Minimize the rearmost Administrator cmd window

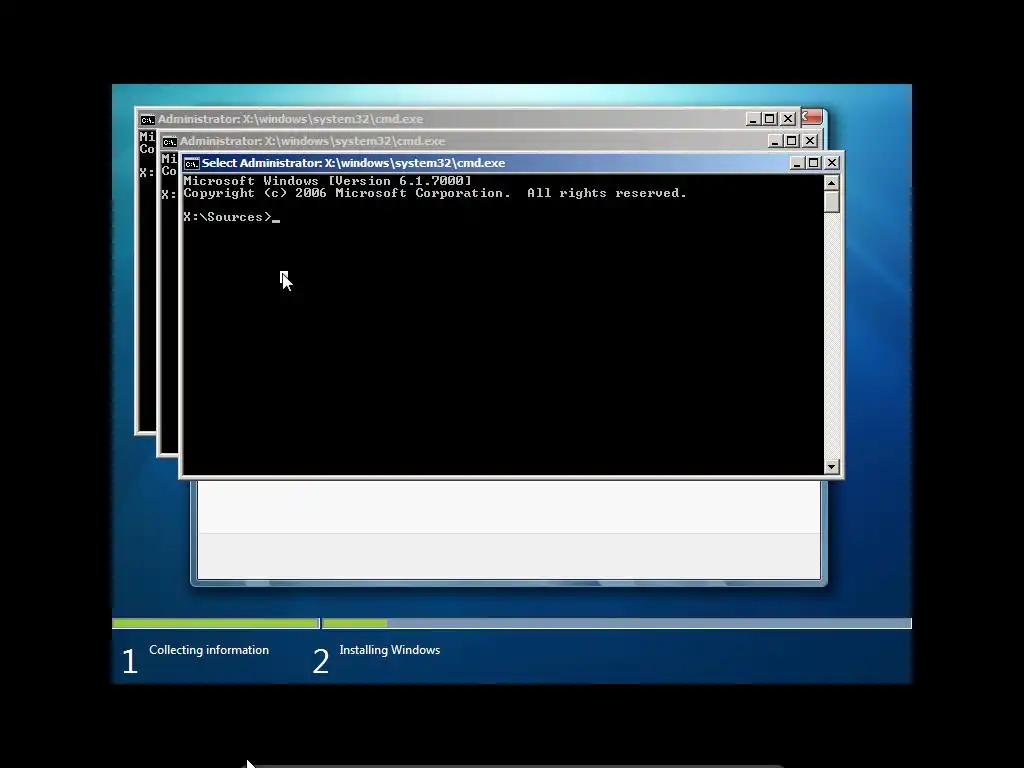[x=752, y=119]
